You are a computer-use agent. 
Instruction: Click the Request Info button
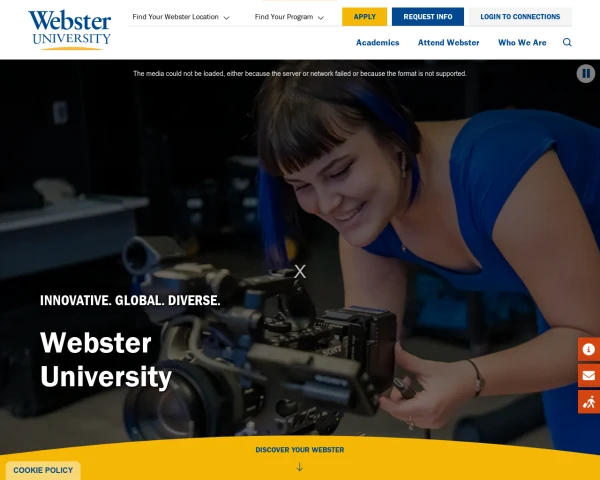coord(428,17)
